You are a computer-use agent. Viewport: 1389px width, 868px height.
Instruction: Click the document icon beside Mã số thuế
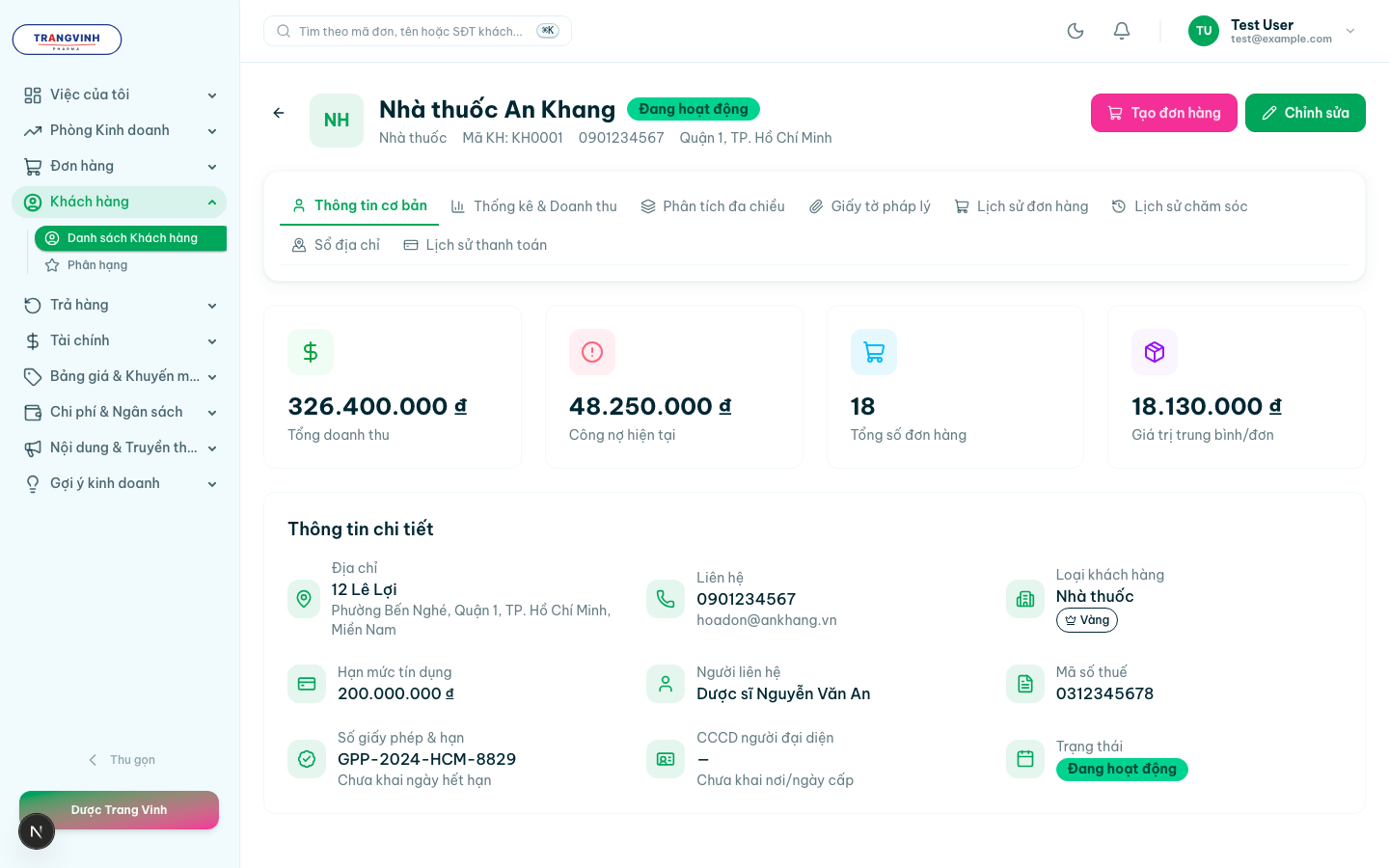tap(1025, 684)
